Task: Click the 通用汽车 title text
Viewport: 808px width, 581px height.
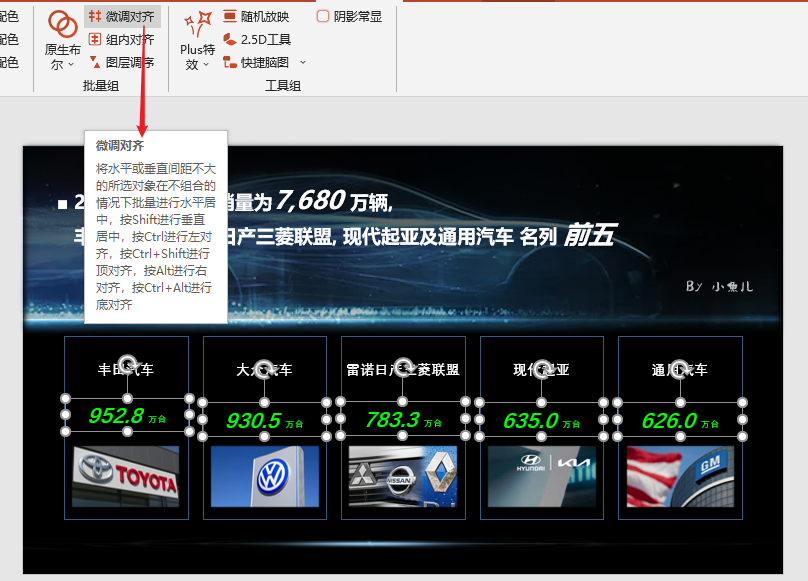Action: click(x=680, y=370)
